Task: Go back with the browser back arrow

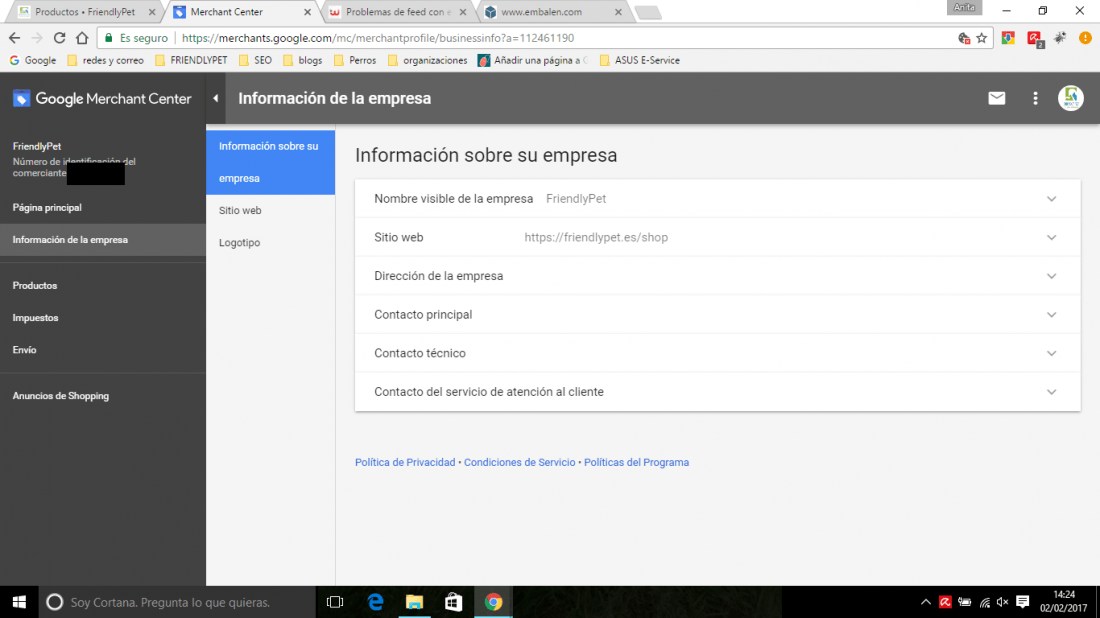Action: pos(15,38)
